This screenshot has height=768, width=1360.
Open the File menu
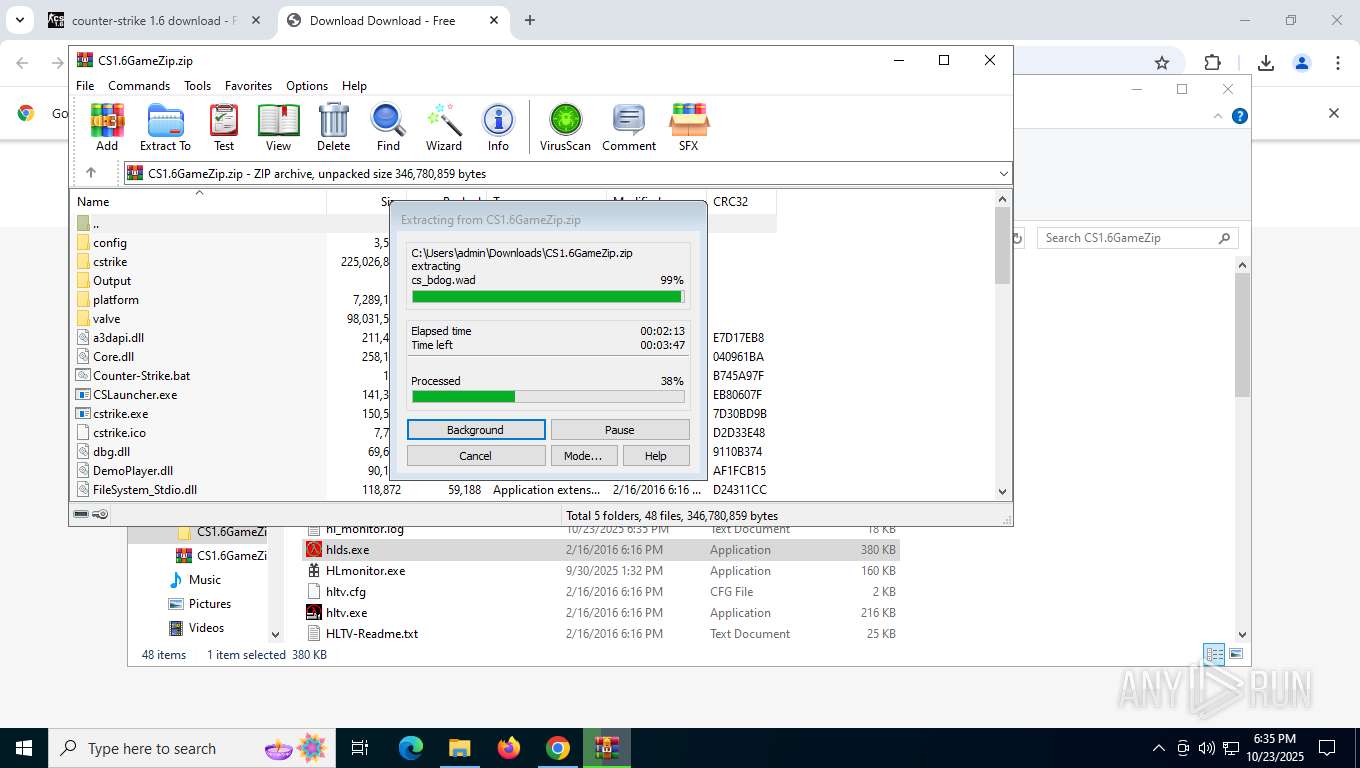(x=85, y=86)
